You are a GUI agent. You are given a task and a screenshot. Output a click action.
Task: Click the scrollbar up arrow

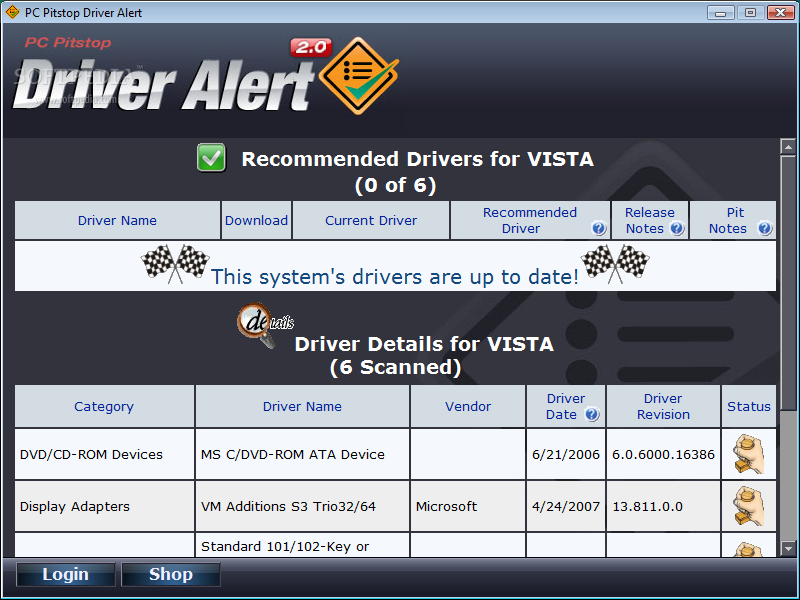pyautogui.click(x=788, y=147)
